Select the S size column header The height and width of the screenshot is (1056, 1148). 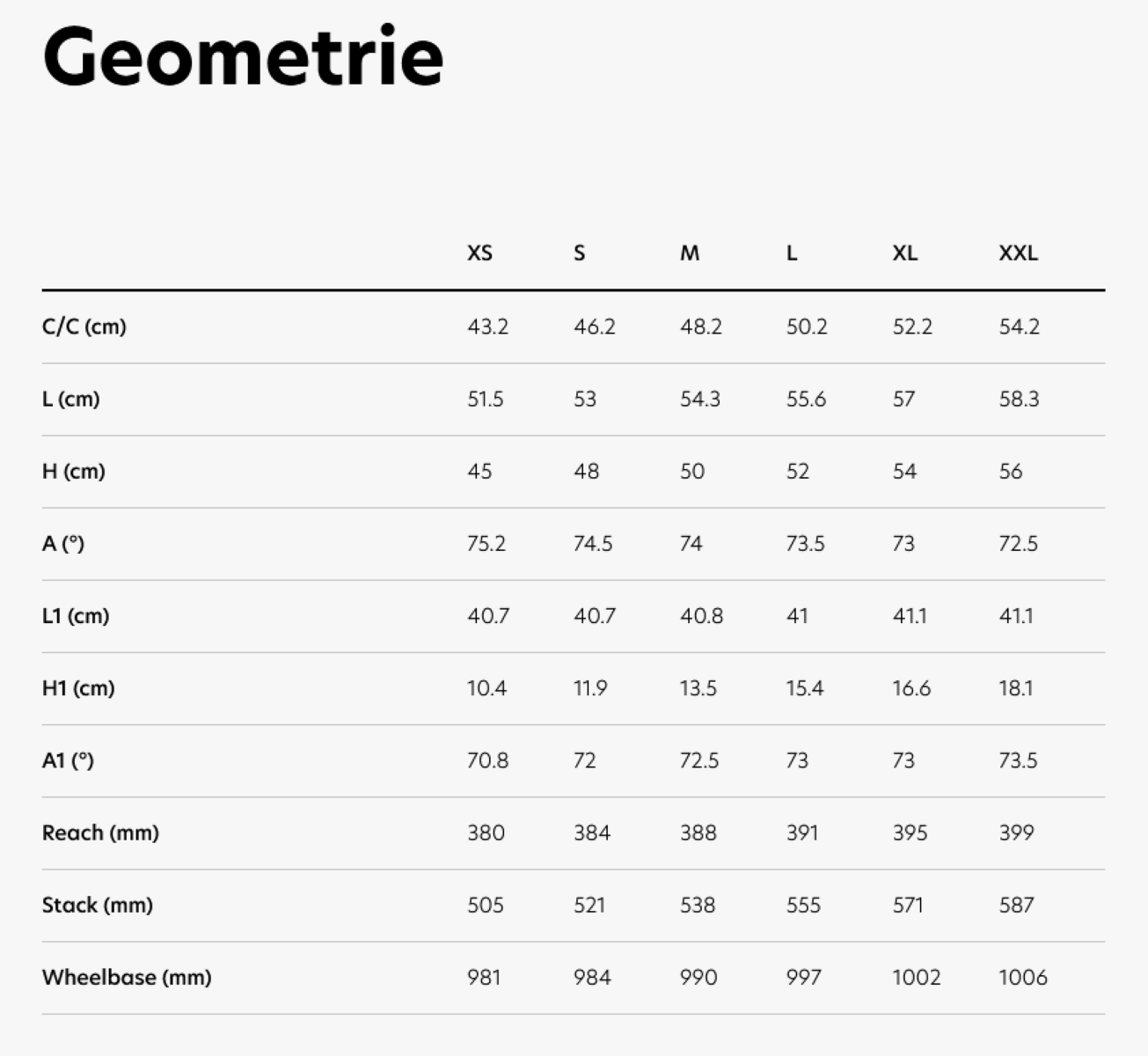coord(579,253)
